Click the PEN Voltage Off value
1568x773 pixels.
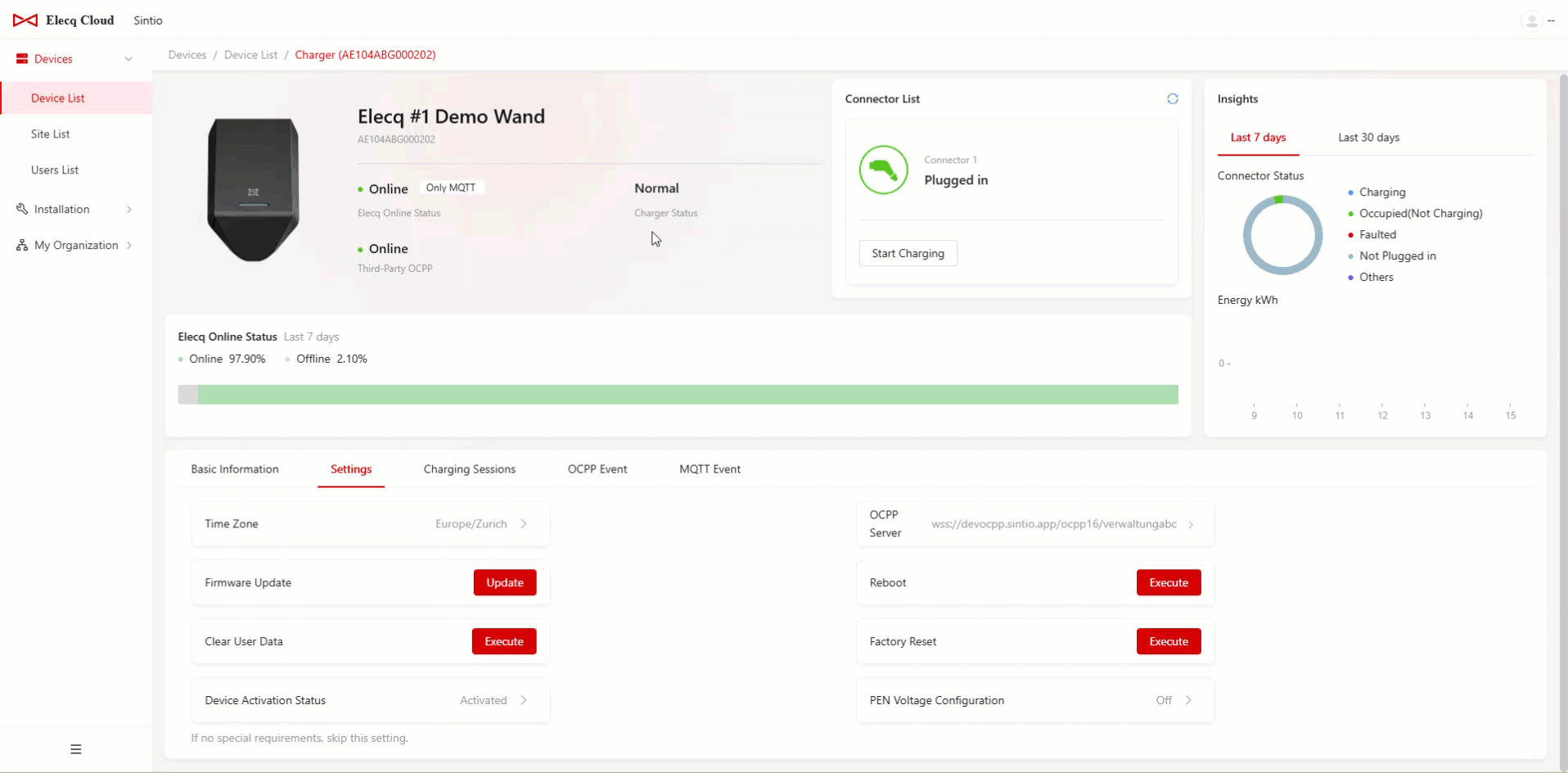tap(1164, 700)
